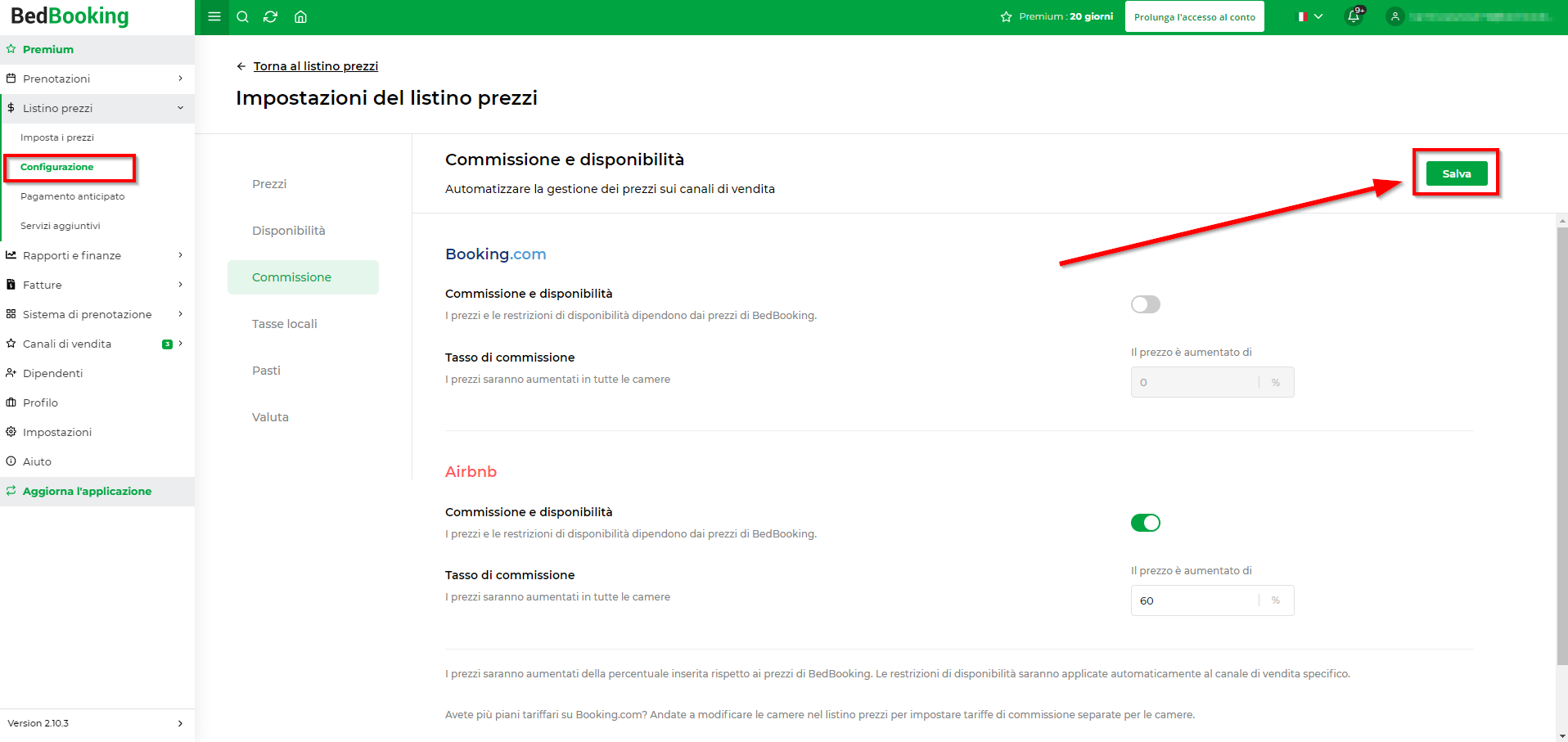This screenshot has height=742, width=1568.
Task: Disable Airbnb commissione e disponibilità toggle
Action: 1145,523
